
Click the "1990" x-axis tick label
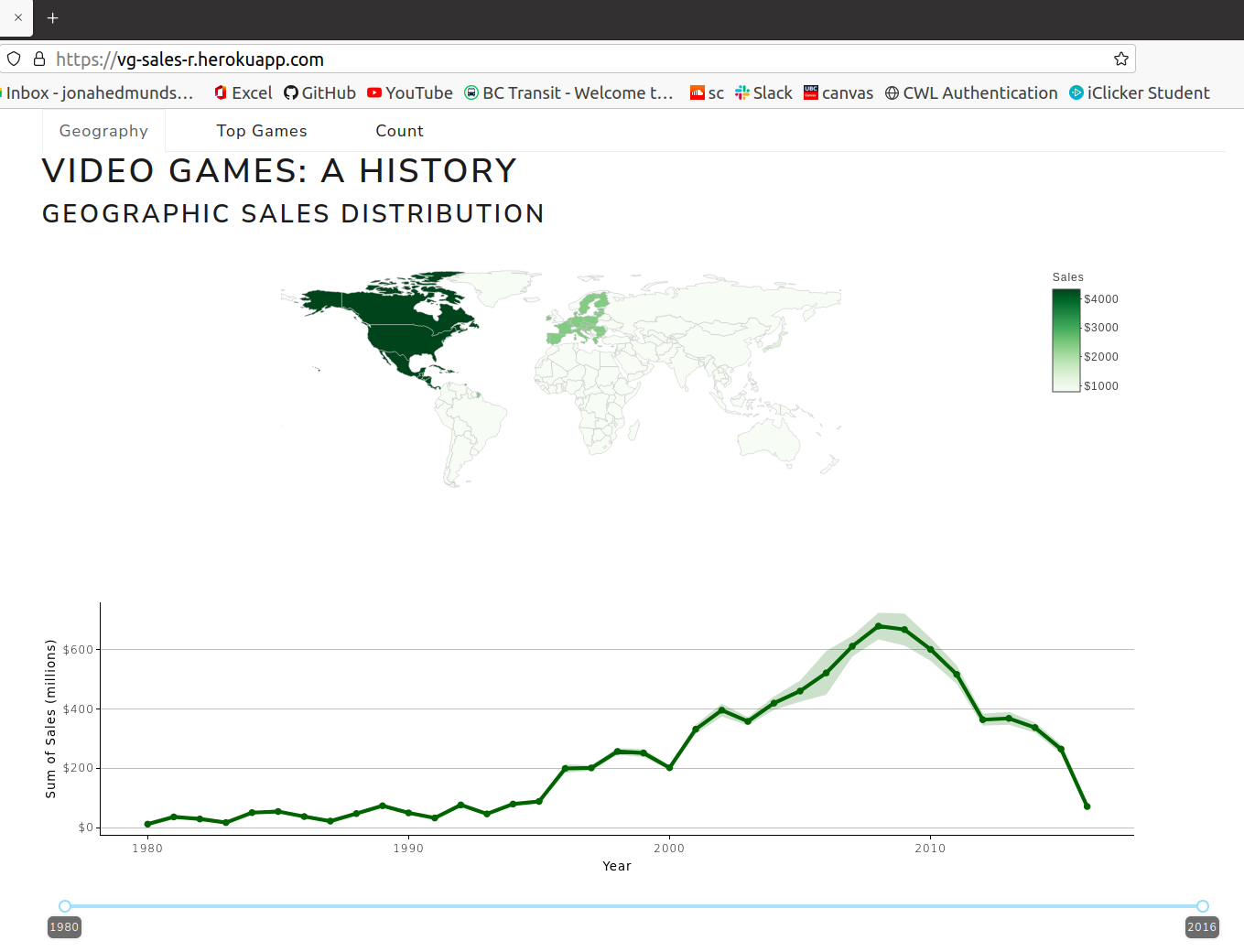(x=408, y=849)
